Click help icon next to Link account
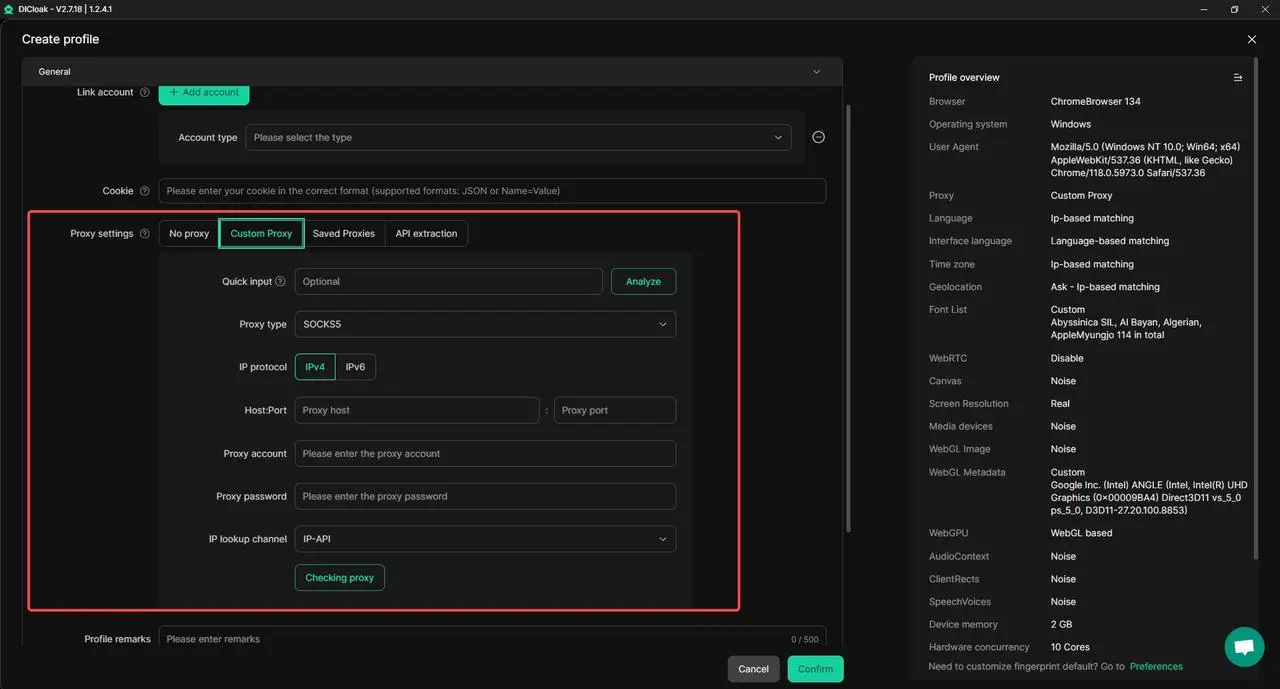1280x689 pixels. tap(145, 92)
